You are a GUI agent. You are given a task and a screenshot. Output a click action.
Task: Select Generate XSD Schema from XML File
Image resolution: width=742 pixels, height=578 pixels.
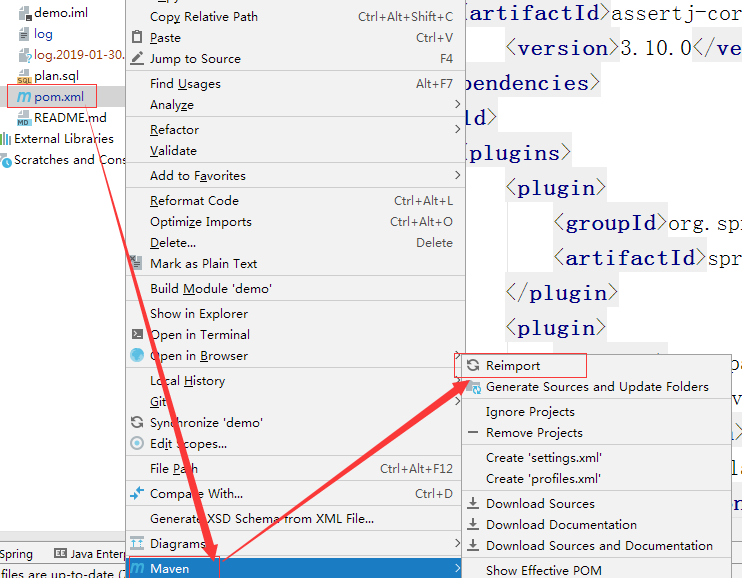pyautogui.click(x=295, y=518)
